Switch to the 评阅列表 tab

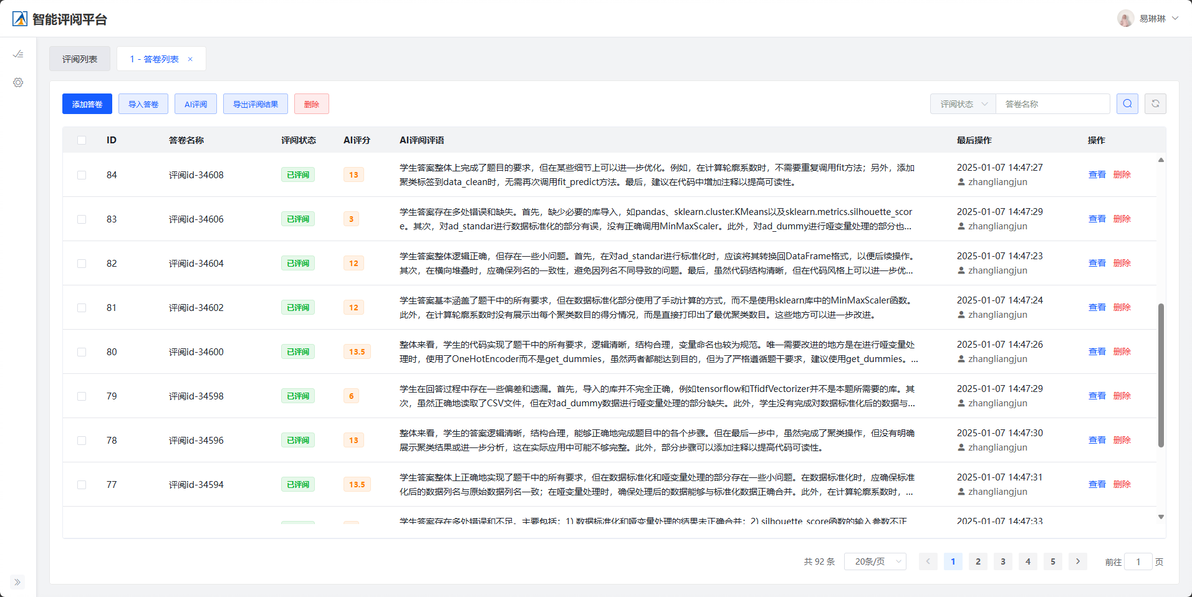pos(80,59)
